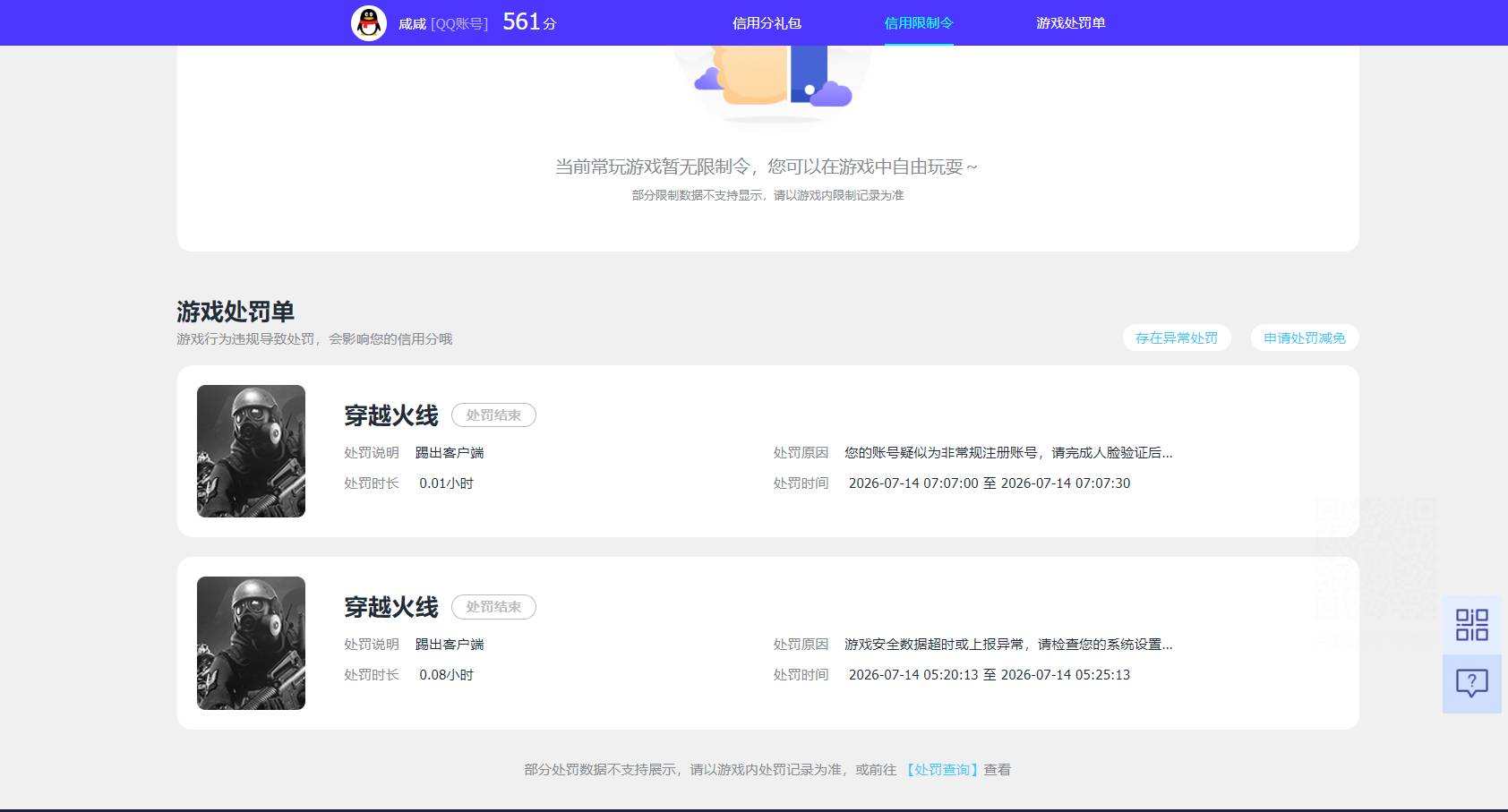
Task: Click the 游戏处罚单 section heading
Action: point(236,312)
